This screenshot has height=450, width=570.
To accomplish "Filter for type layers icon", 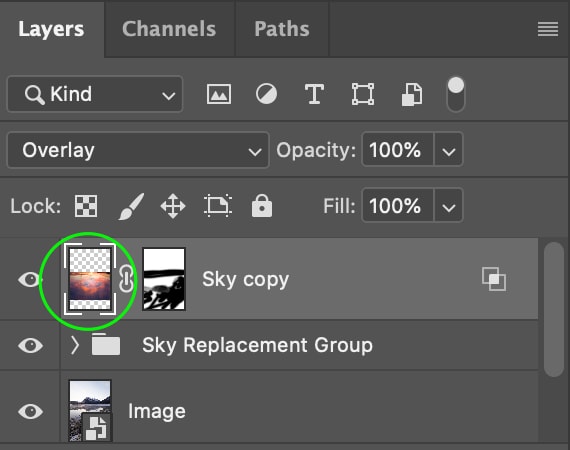I will coord(314,94).
